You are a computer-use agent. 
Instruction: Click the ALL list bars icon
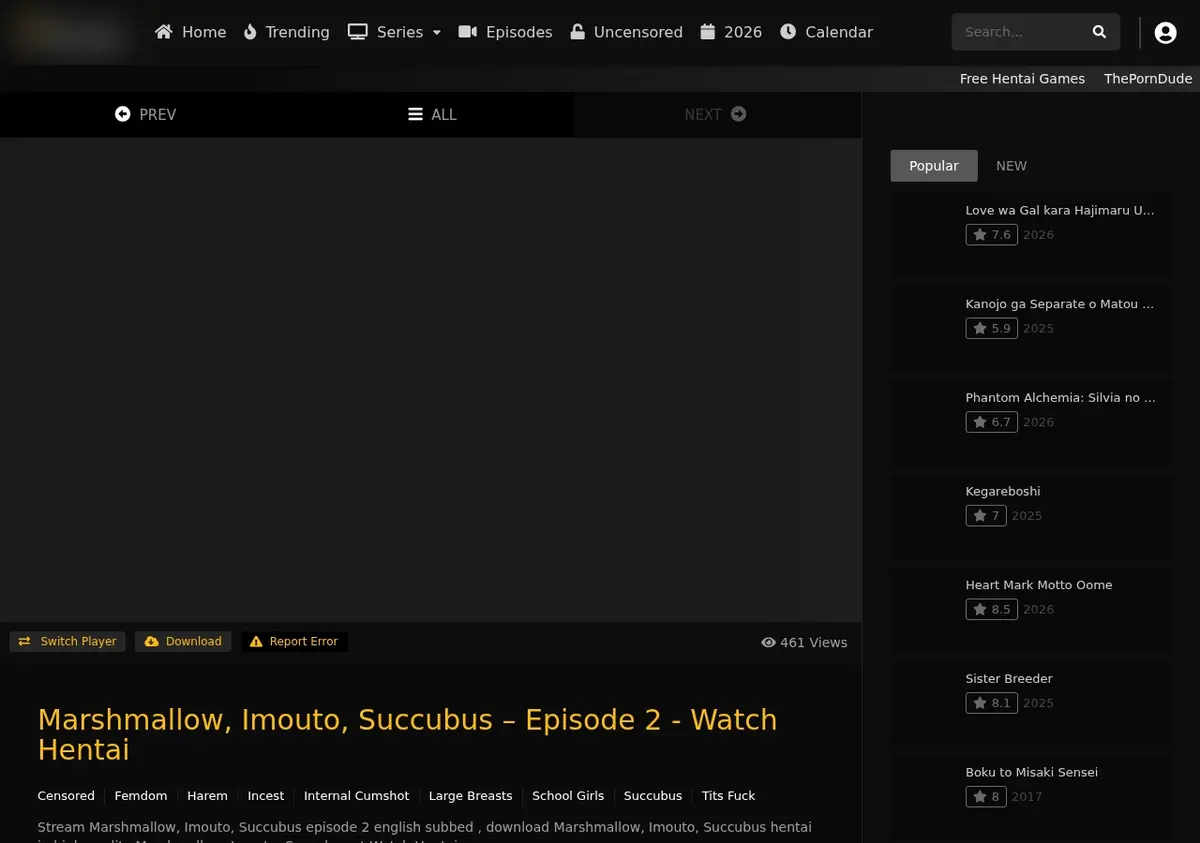point(415,114)
